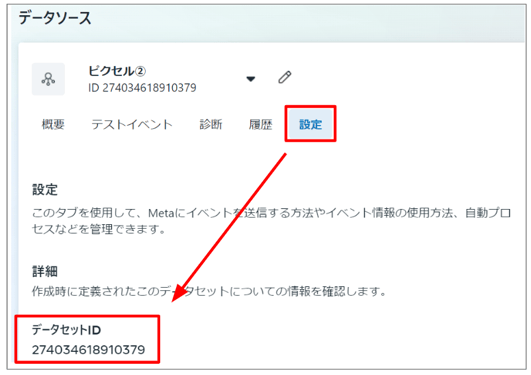Screen dimensions: 531x375
Task: Open the 概要 tab
Action: coord(53,124)
